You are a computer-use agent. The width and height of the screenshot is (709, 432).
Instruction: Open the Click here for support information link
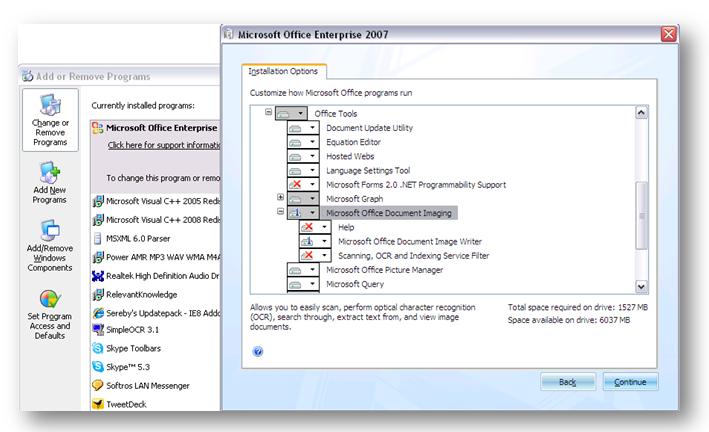tap(164, 145)
